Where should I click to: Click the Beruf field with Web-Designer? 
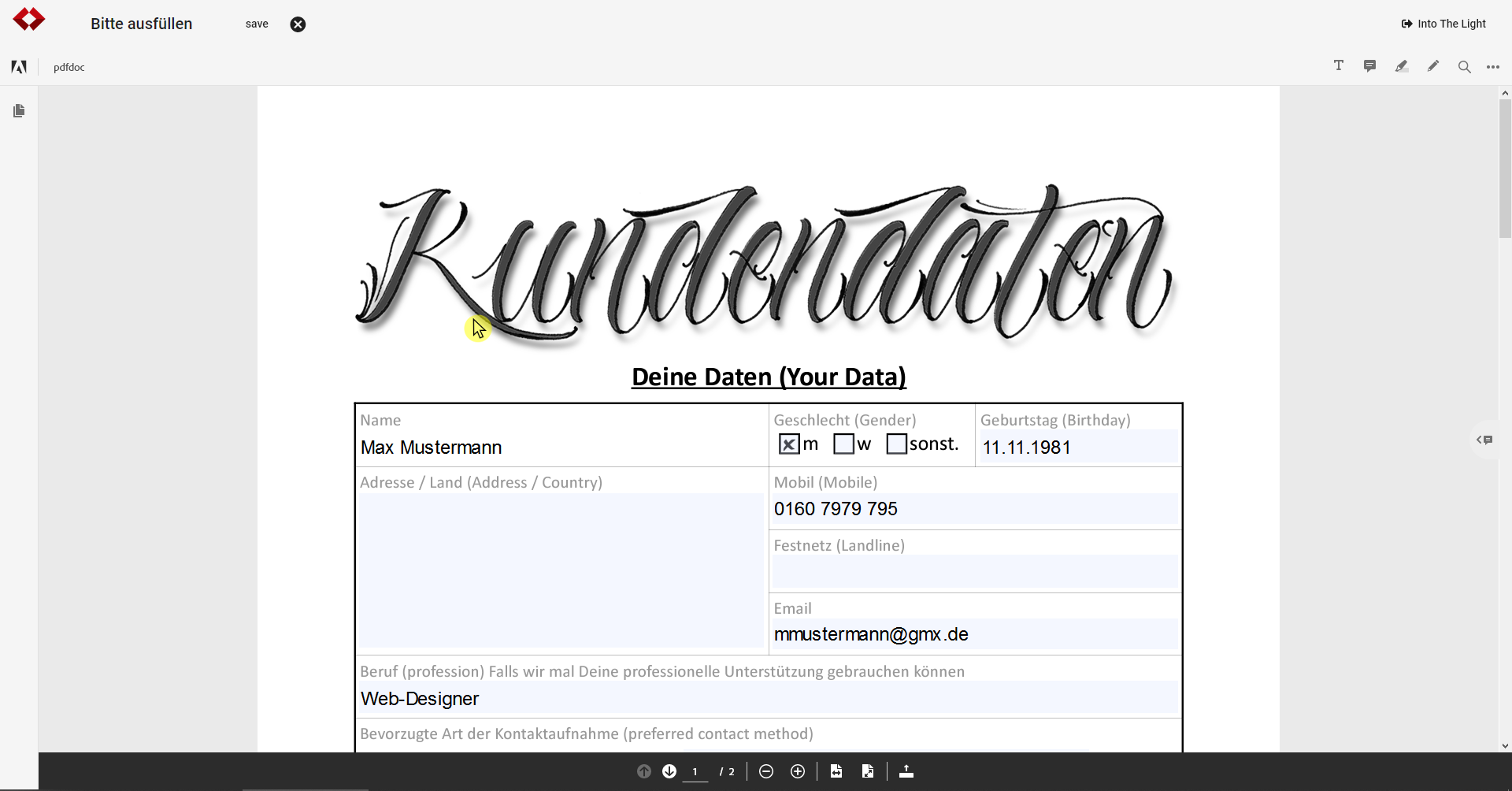(769, 698)
